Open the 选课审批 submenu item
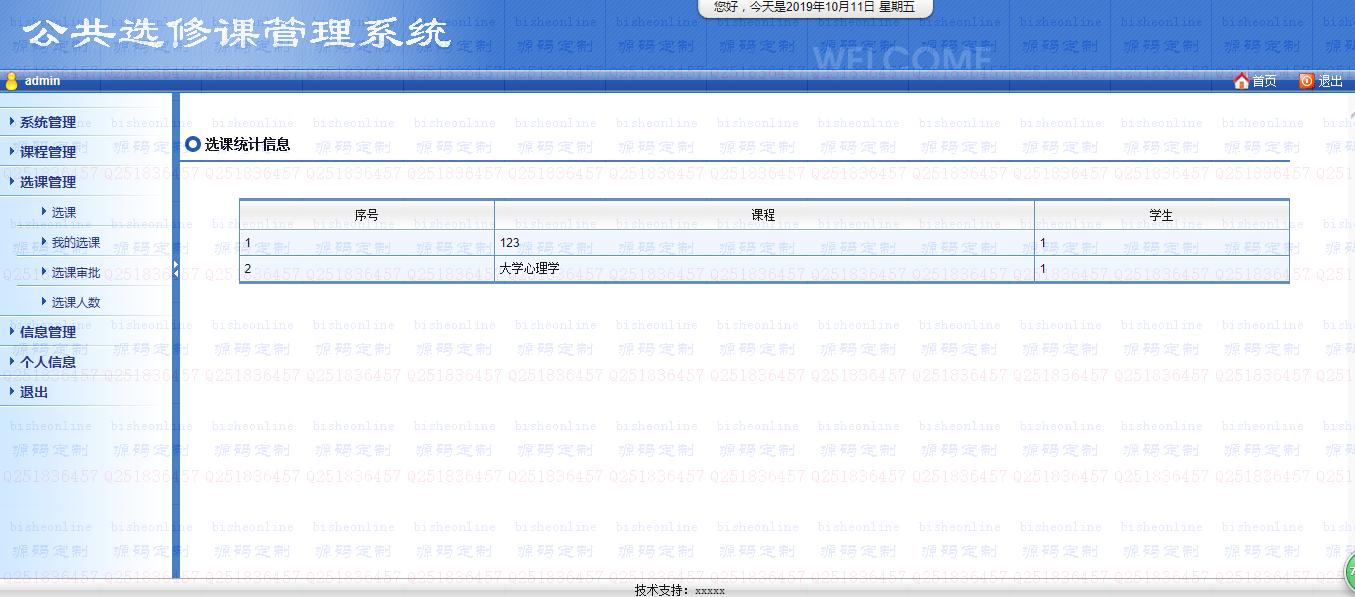 pyautogui.click(x=75, y=272)
